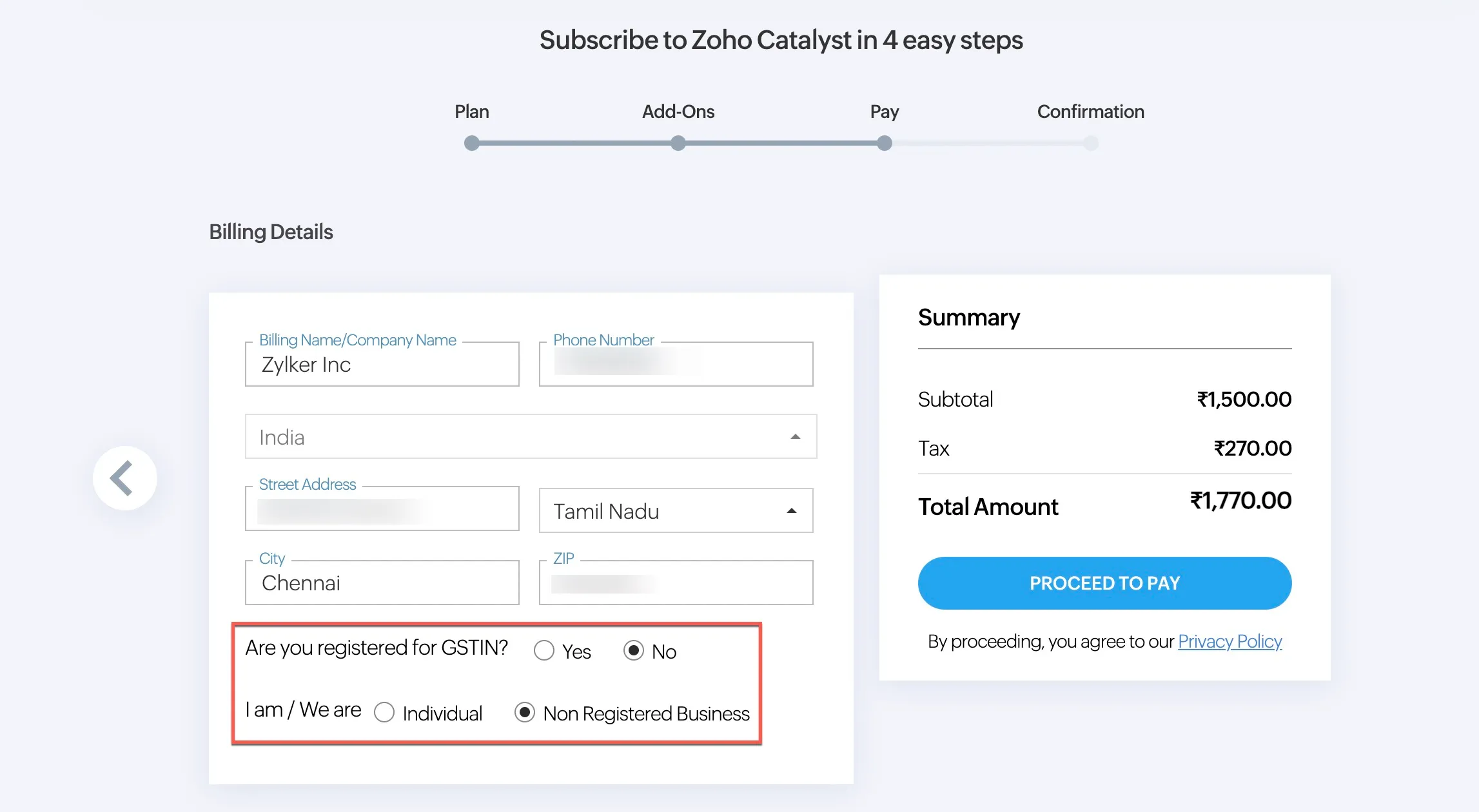The height and width of the screenshot is (812, 1479).
Task: Click the Confirmation step dot
Action: 1091,143
